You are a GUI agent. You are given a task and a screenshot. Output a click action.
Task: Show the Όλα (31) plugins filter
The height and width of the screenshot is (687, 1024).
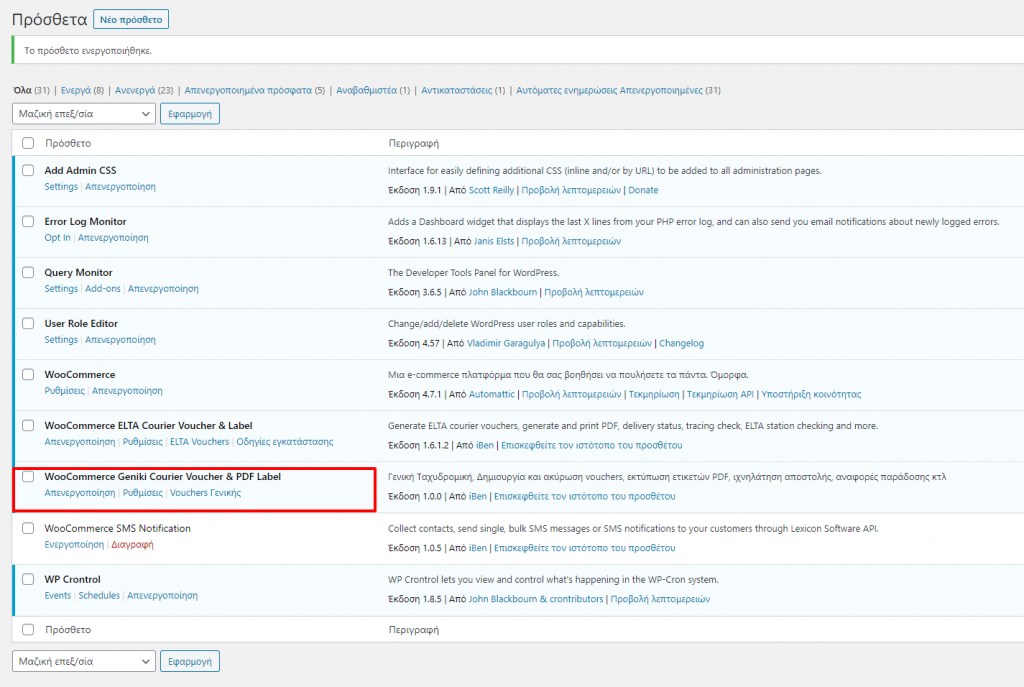click(31, 90)
